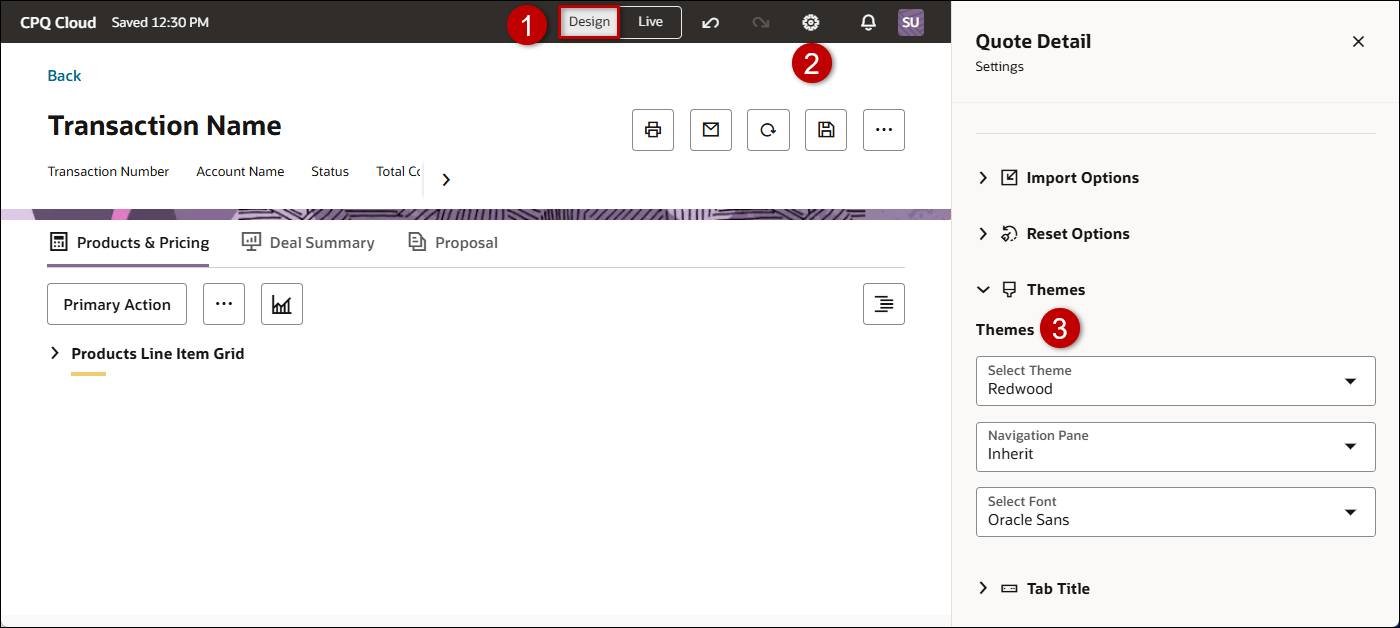1400x628 pixels.
Task: Open the Products & Pricing tab
Action: pyautogui.click(x=129, y=243)
